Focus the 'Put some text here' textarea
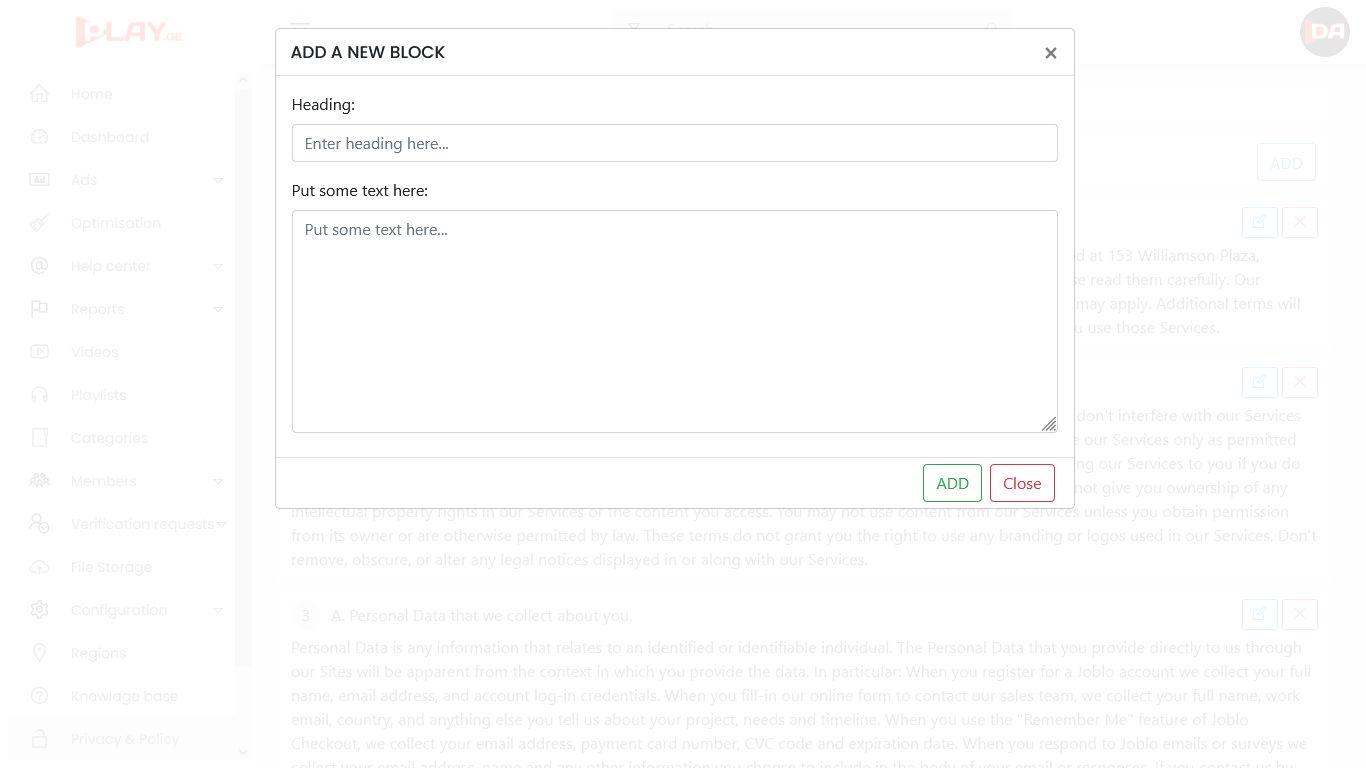 (x=674, y=321)
